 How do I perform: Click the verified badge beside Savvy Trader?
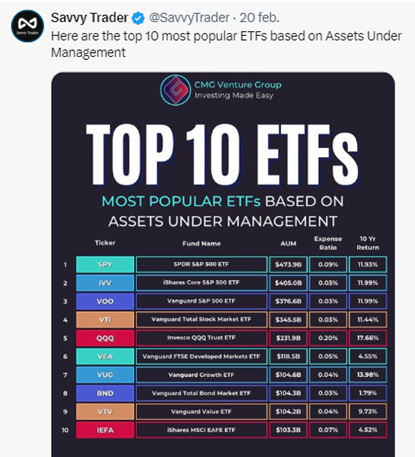coord(138,18)
